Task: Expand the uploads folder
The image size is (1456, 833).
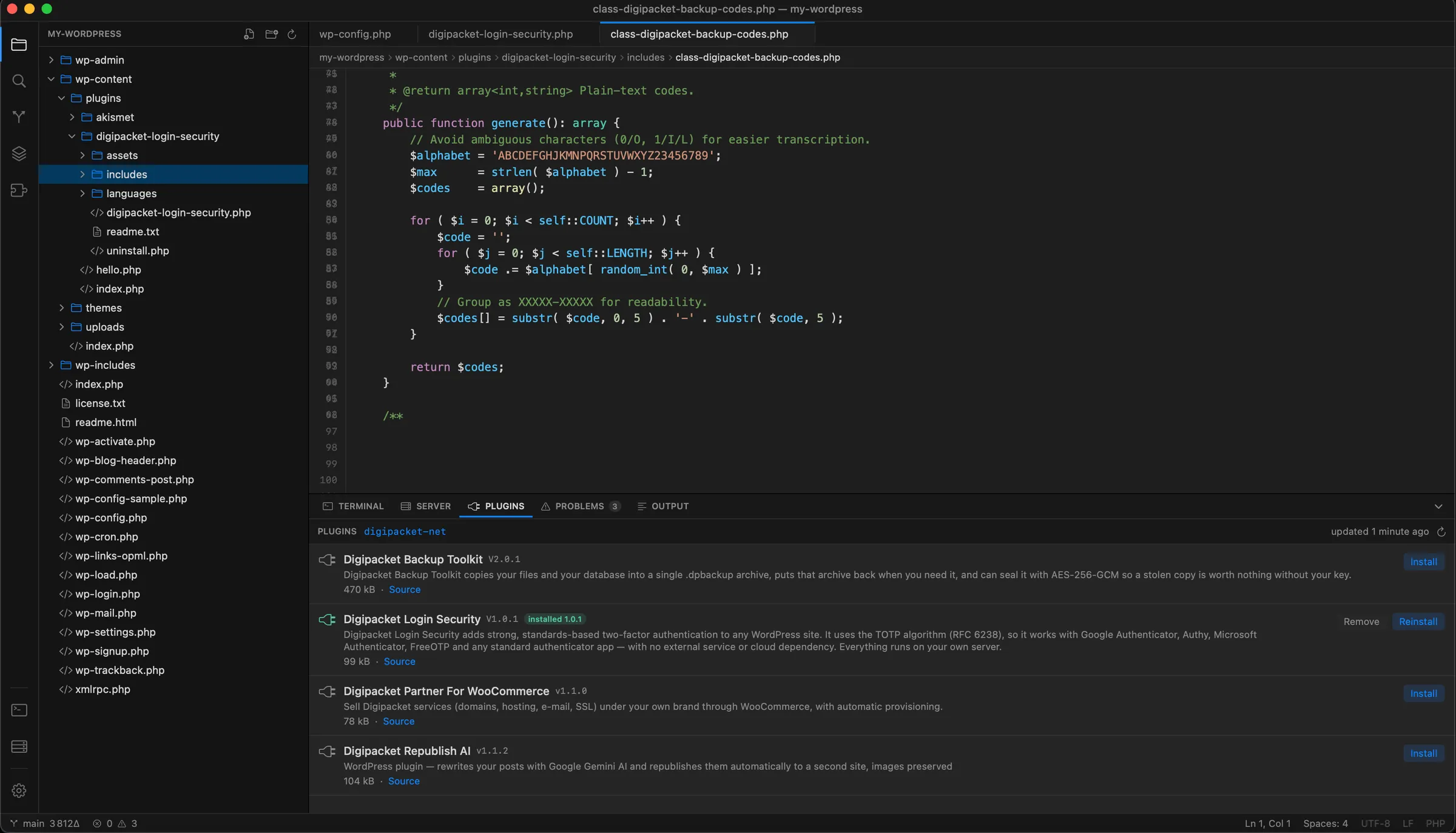Action: tap(61, 327)
